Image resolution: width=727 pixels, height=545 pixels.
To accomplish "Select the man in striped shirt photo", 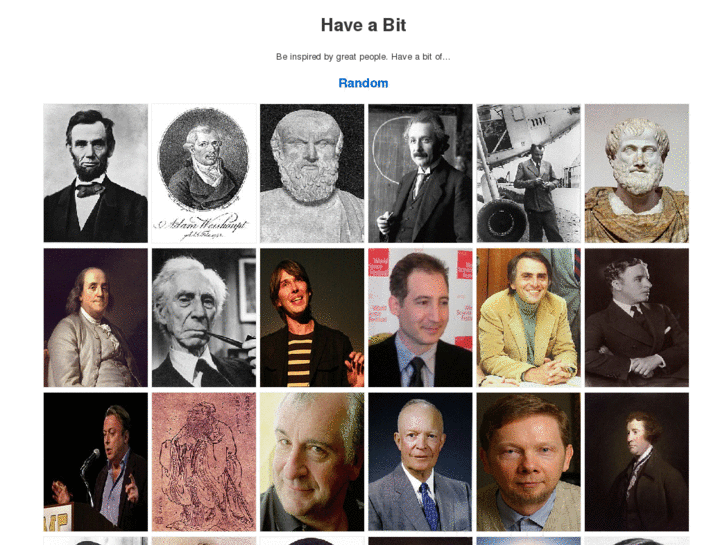I will click(x=312, y=317).
